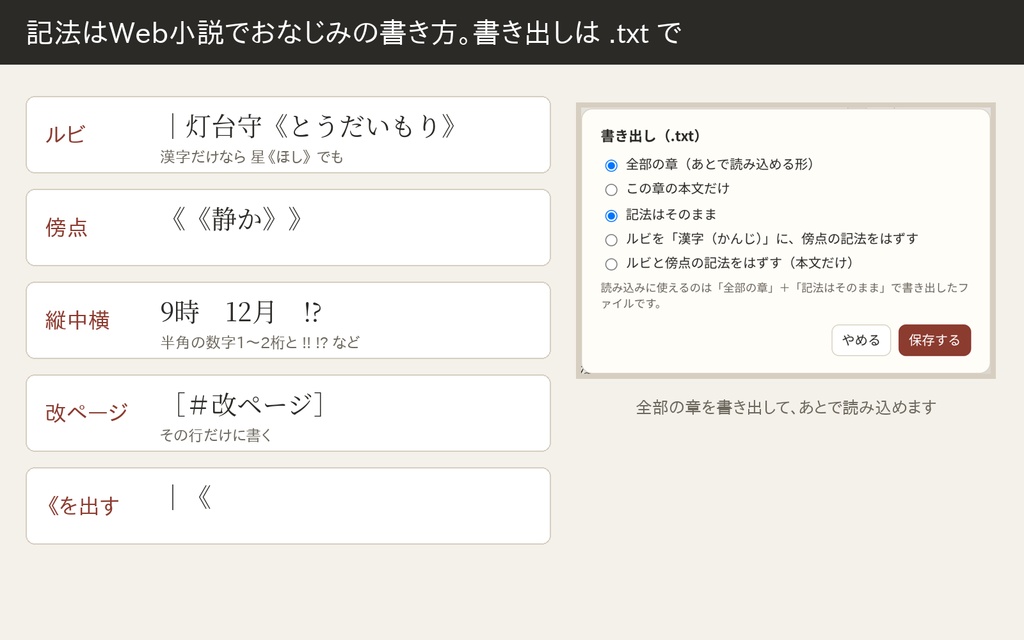
Task: Click the header title 記法はWeb小説でおなじみ
Action: 353,33
